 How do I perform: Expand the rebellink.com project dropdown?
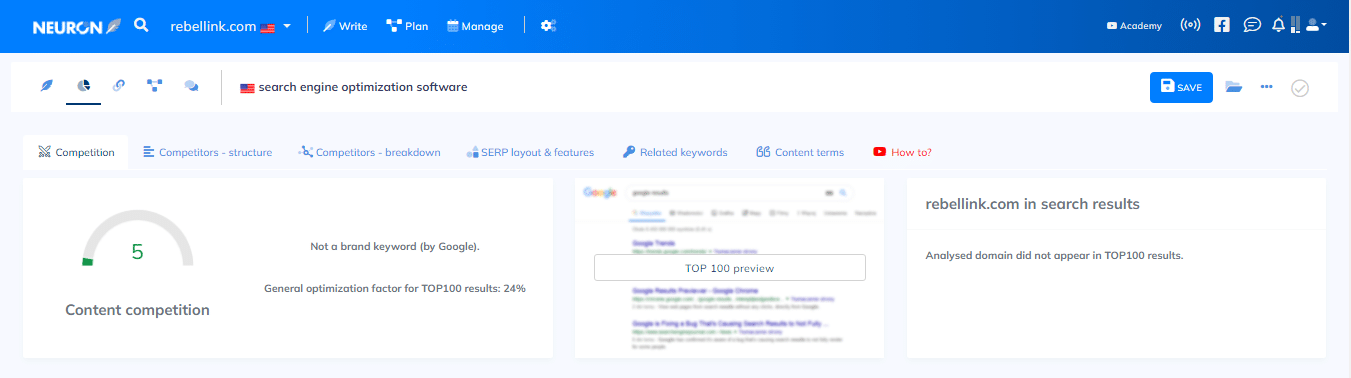(x=231, y=26)
